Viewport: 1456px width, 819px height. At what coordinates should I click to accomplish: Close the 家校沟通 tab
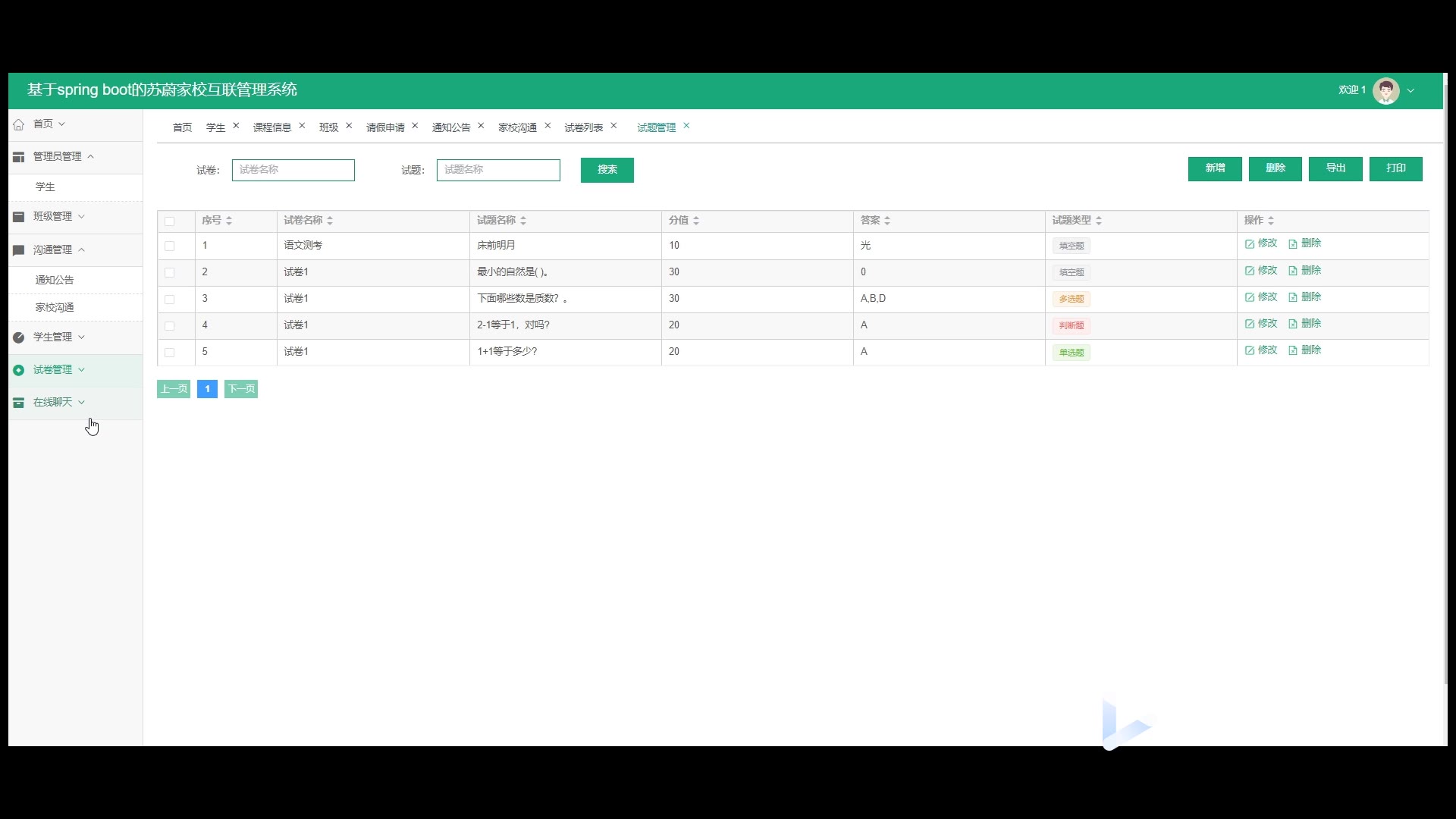(x=548, y=126)
